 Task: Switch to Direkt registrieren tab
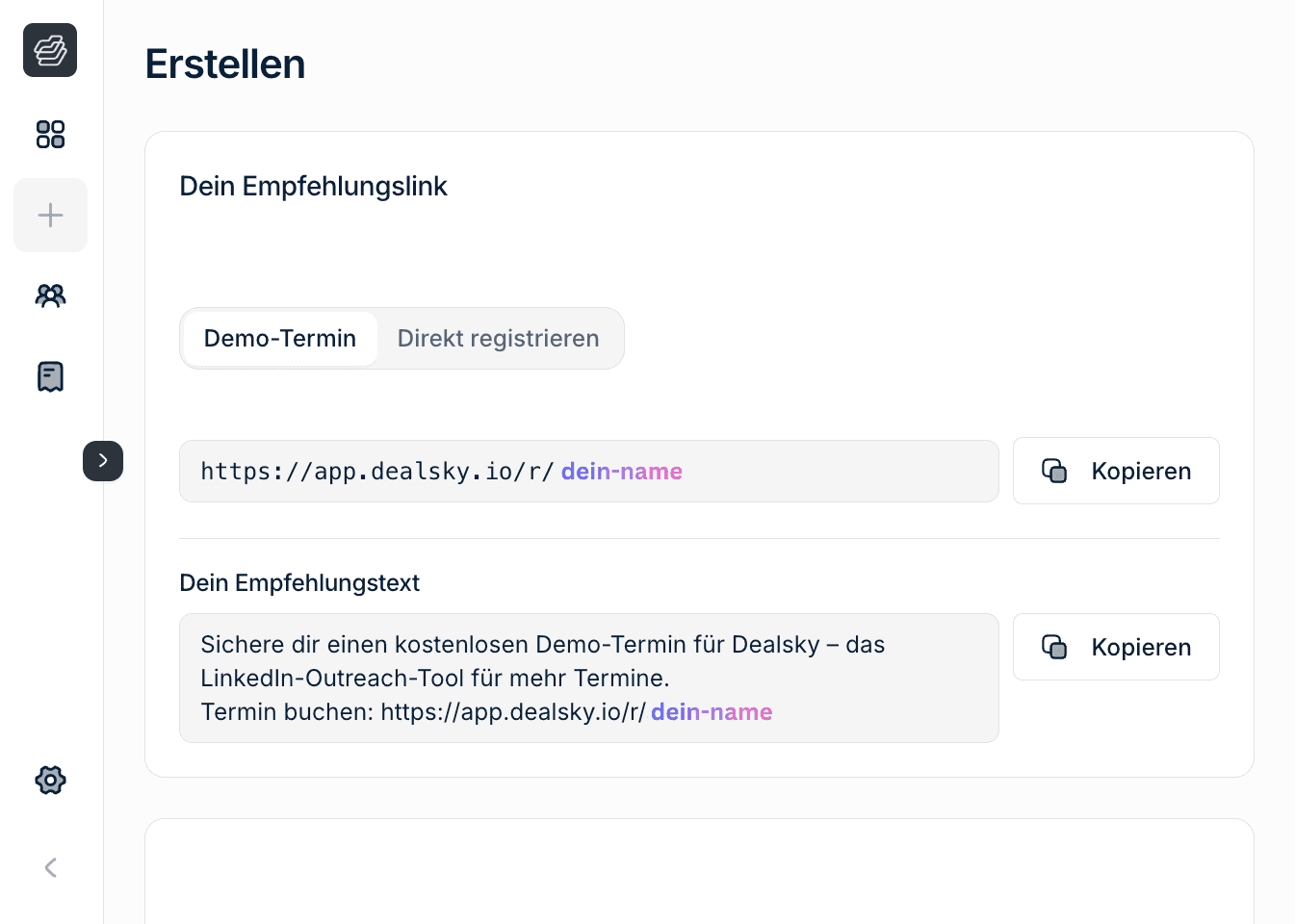[x=499, y=339]
